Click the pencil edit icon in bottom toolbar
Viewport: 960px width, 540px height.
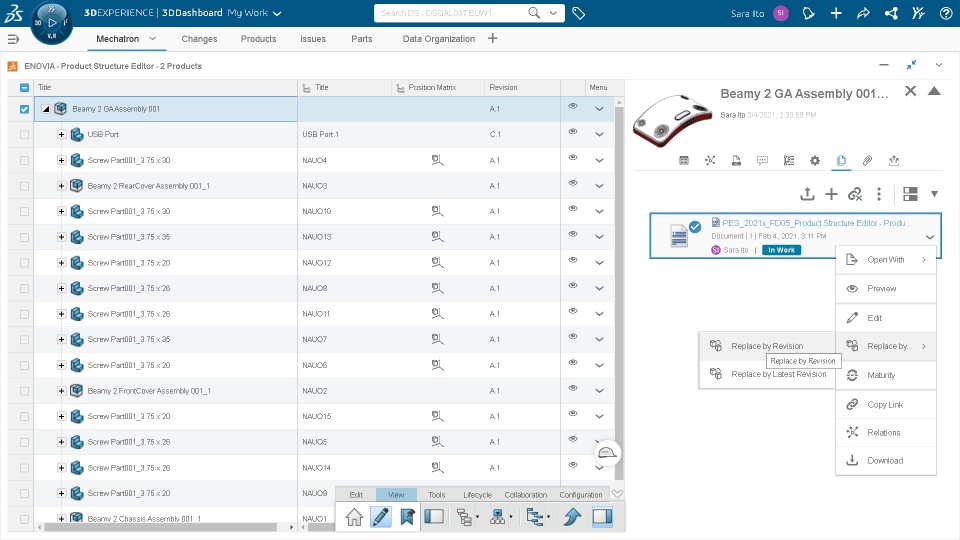pos(380,517)
